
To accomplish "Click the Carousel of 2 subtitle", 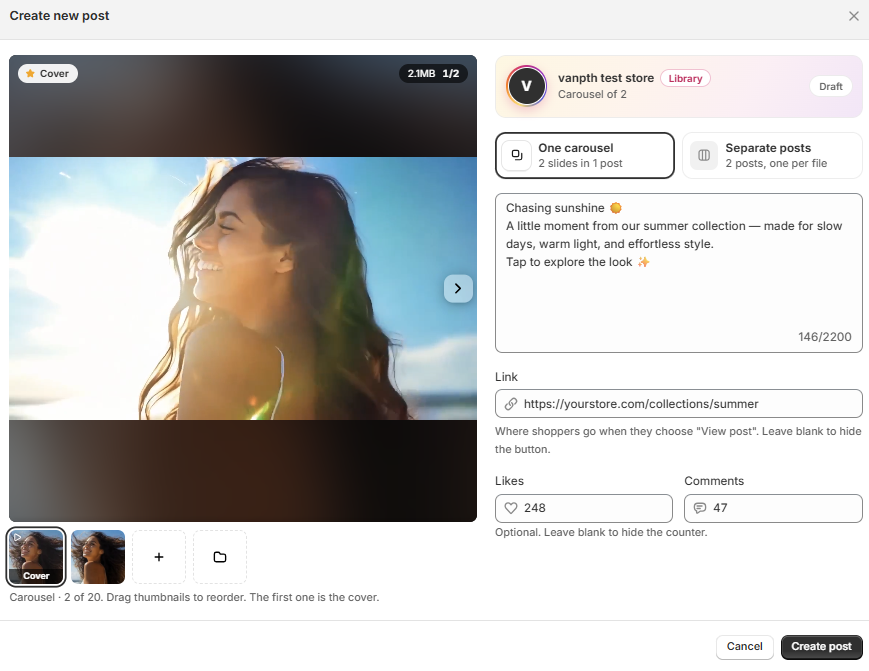I will 592,94.
